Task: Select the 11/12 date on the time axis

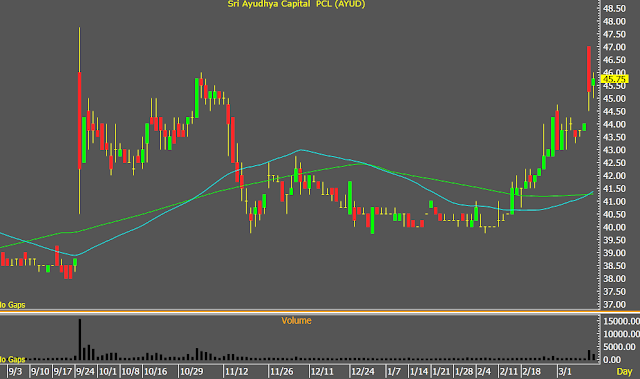Action: 237,372
